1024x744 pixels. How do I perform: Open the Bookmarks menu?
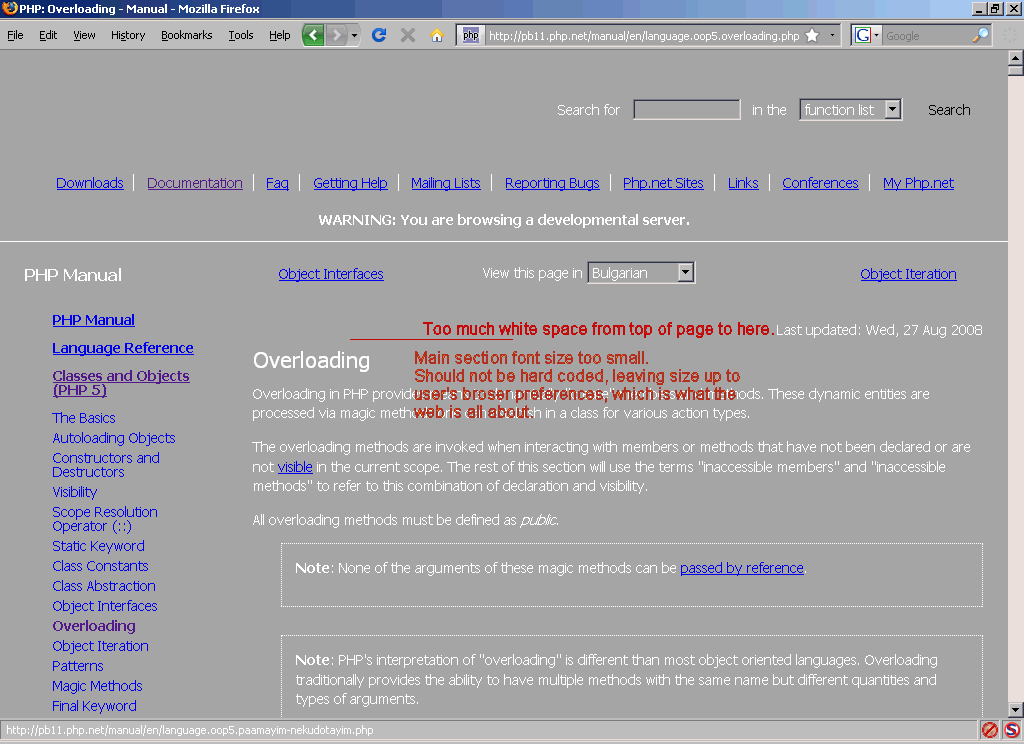pyautogui.click(x=187, y=35)
